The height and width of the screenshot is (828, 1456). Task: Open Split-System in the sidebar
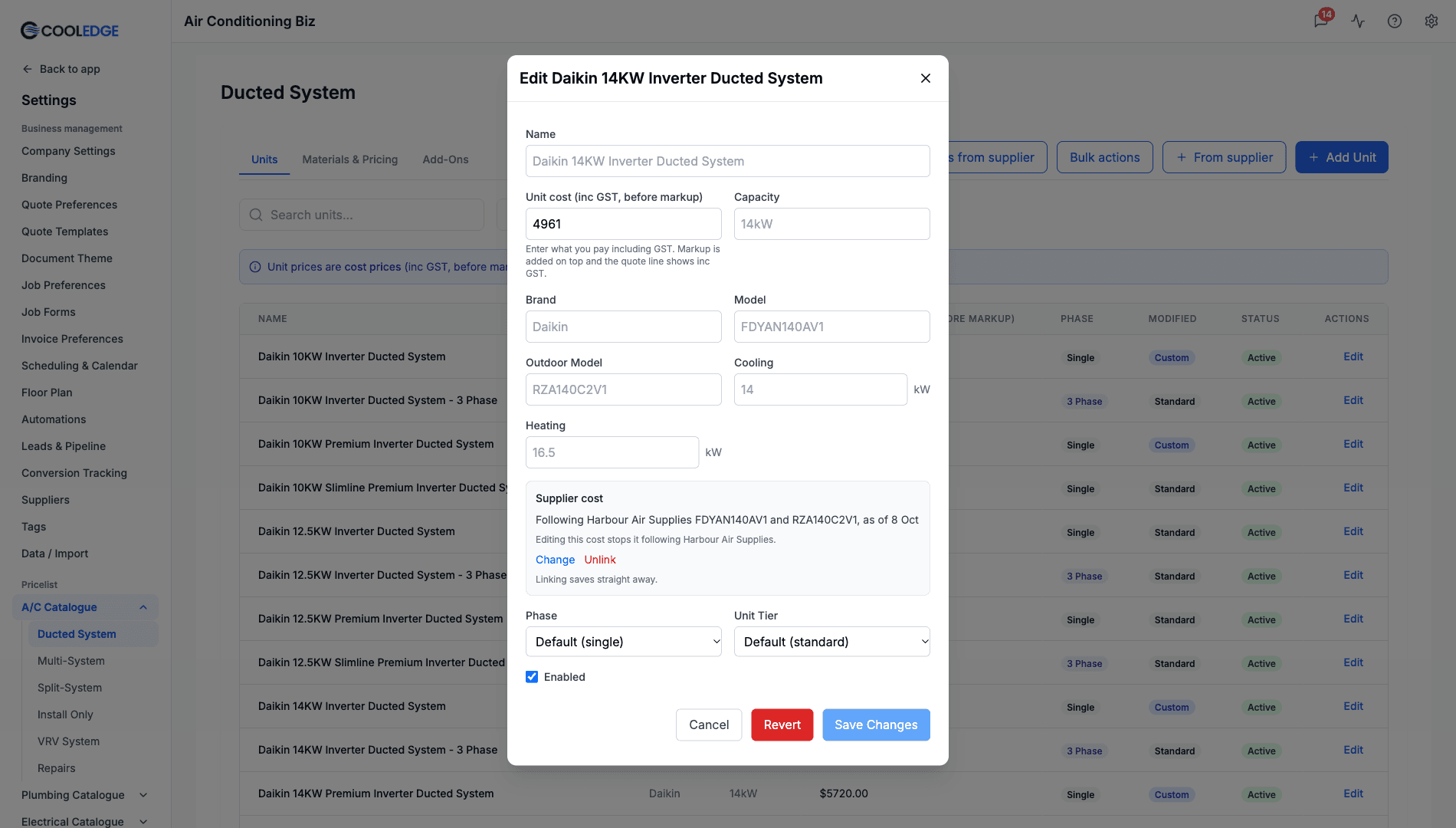point(70,688)
